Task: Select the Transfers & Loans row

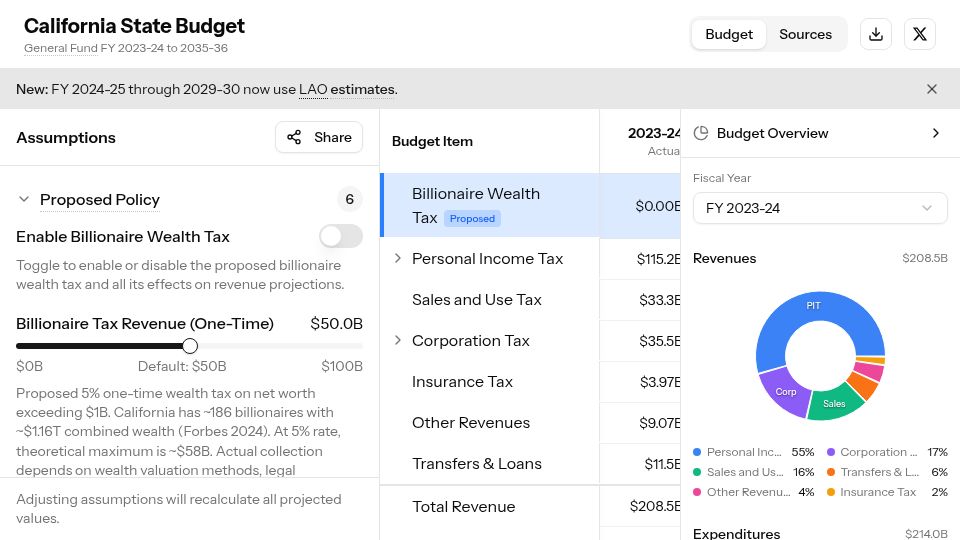Action: [530, 463]
